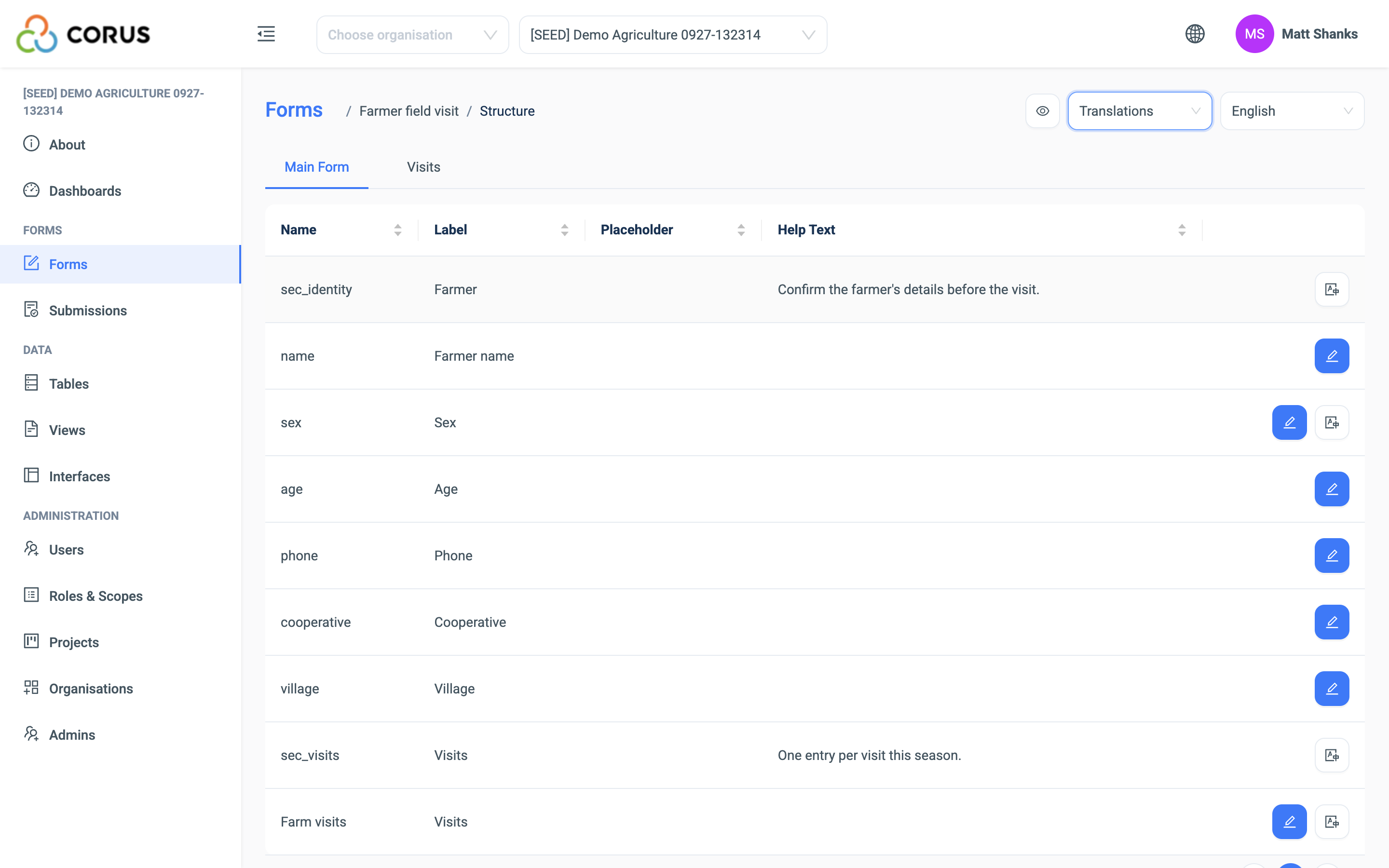Click the Forms breadcrumb link
The image size is (1389, 868).
point(294,110)
